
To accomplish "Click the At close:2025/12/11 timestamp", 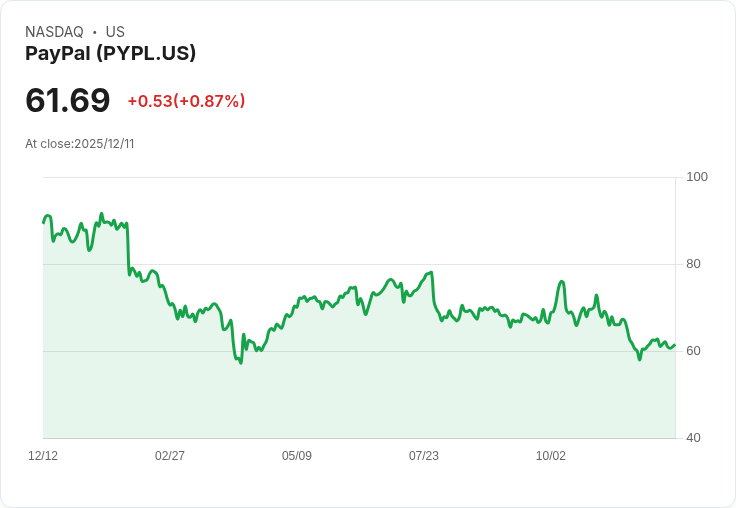I will pos(80,144).
